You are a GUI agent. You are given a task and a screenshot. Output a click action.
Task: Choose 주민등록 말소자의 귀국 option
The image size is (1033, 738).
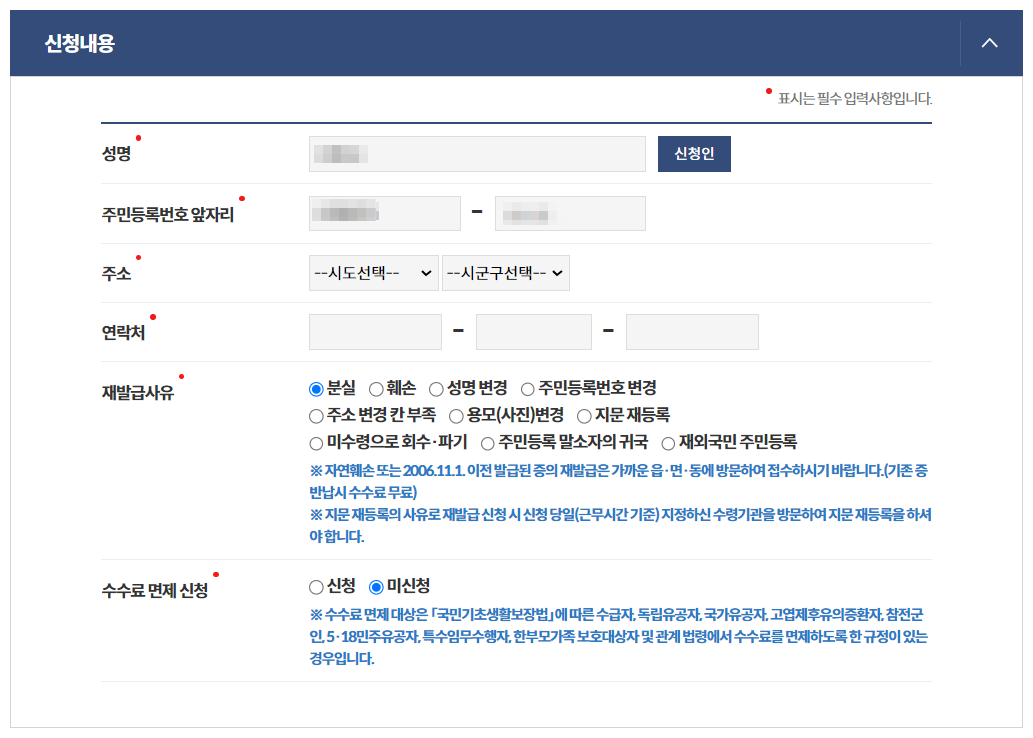click(488, 443)
